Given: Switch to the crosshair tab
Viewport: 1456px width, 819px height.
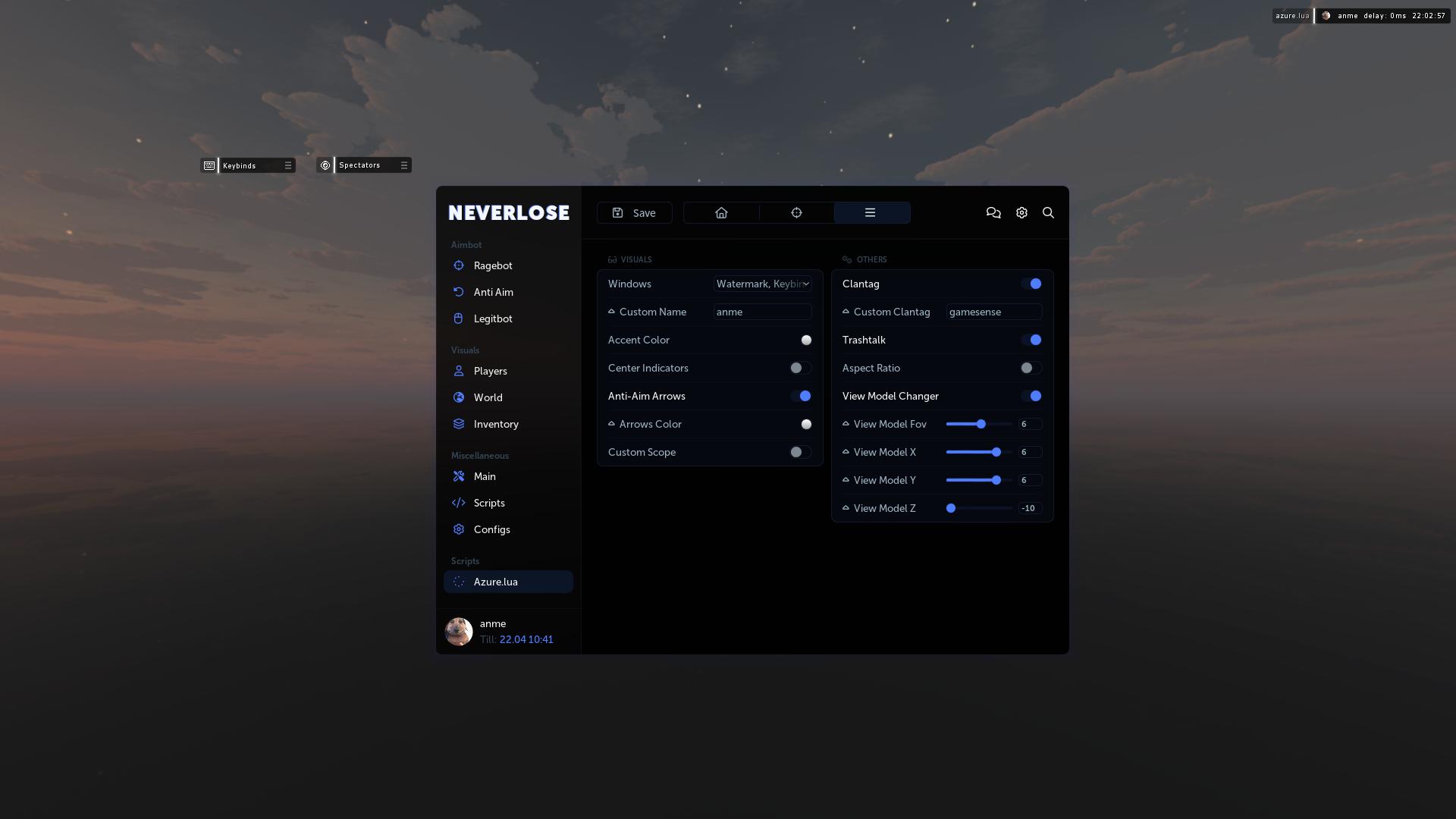Looking at the screenshot, I should 796,212.
